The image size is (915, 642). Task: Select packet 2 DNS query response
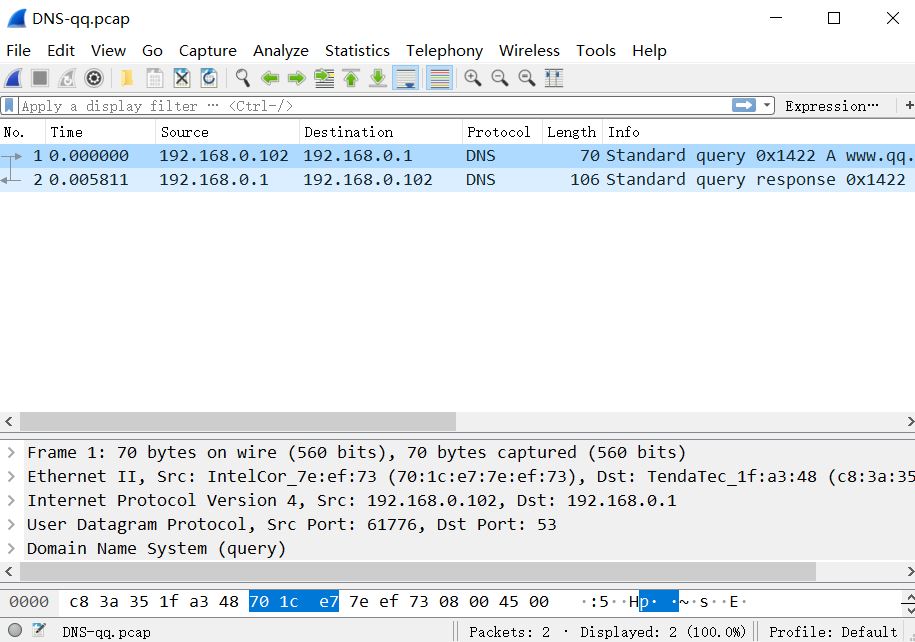[458, 180]
